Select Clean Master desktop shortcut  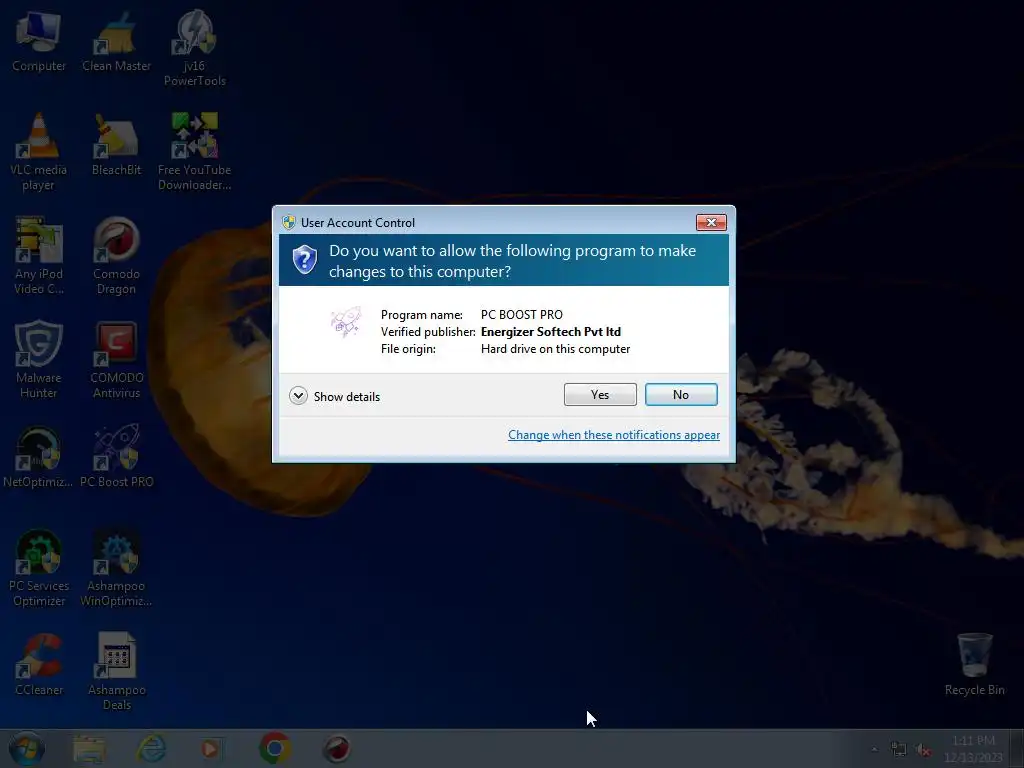pyautogui.click(x=116, y=40)
